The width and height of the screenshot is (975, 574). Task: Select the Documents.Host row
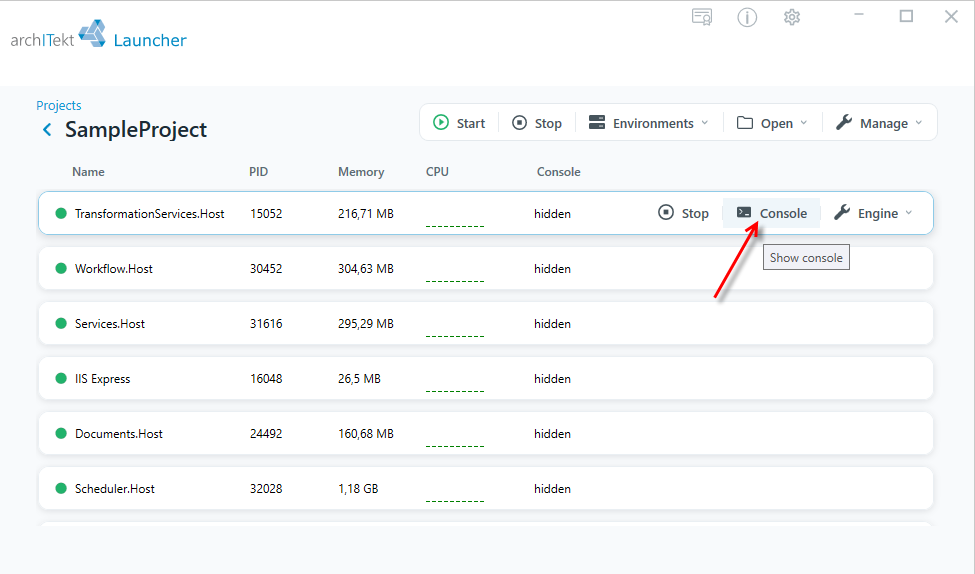point(486,433)
